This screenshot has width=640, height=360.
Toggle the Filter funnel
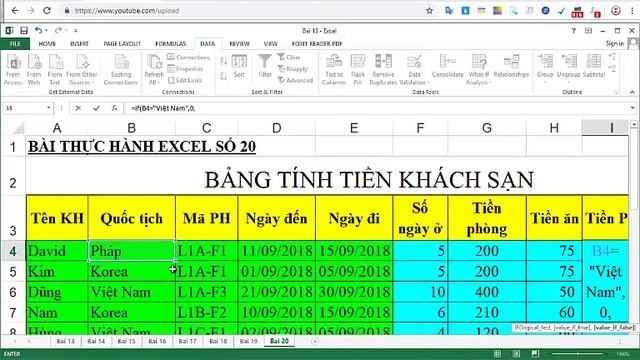tap(265, 66)
